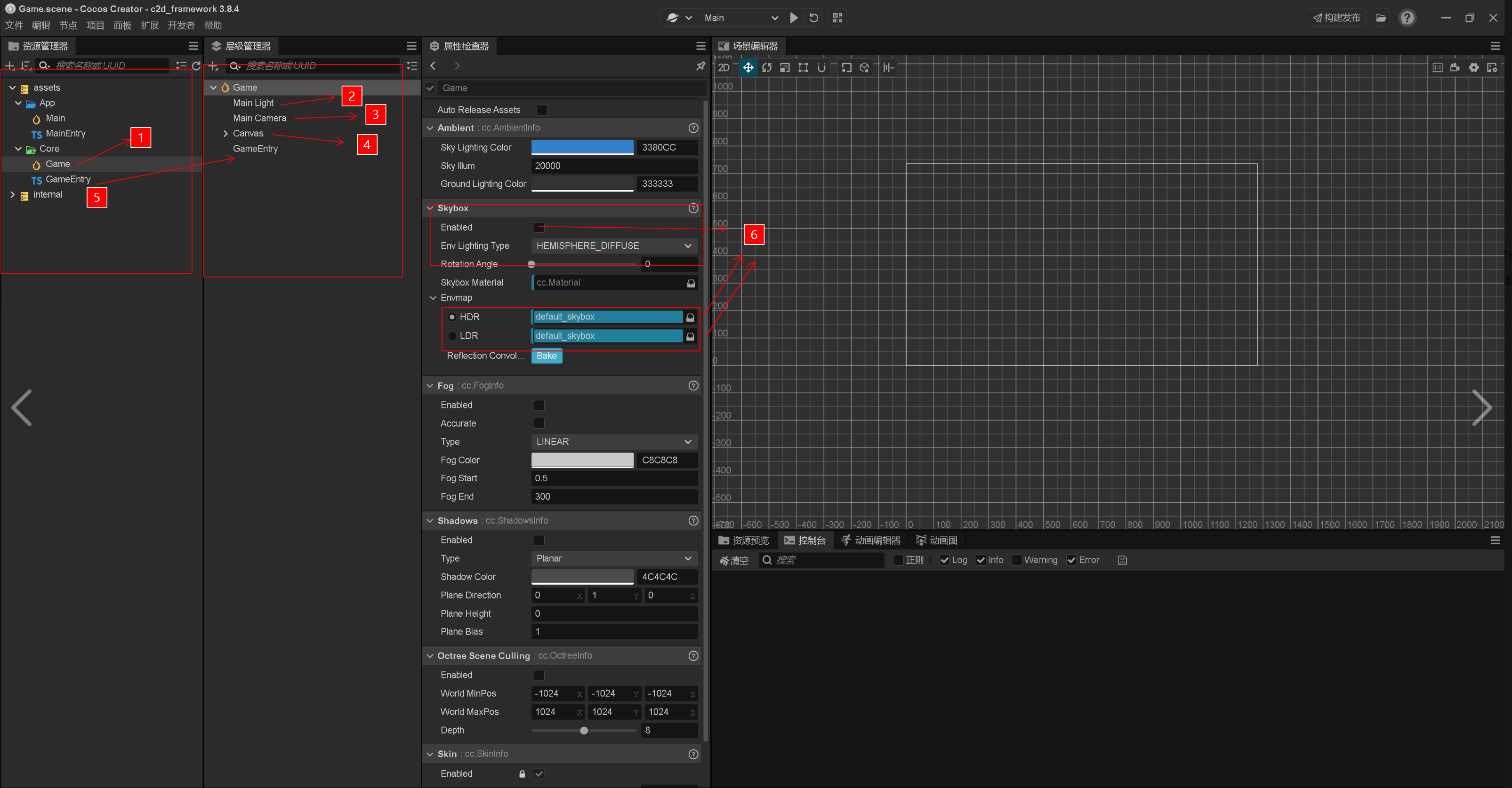Refresh the preview with the reload icon
The image size is (1512, 788).
[813, 17]
